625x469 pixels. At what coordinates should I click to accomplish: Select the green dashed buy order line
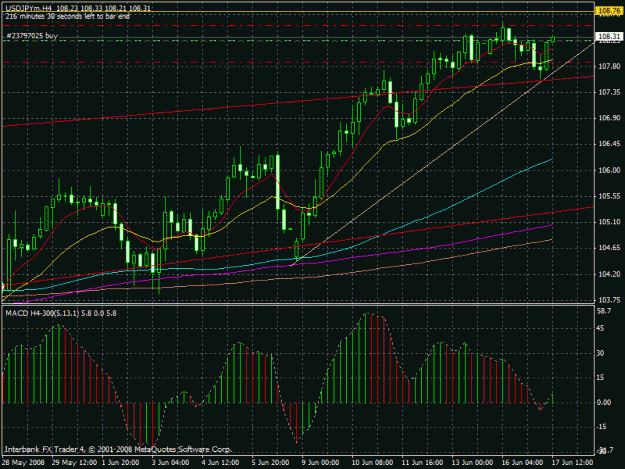pyautogui.click(x=299, y=41)
